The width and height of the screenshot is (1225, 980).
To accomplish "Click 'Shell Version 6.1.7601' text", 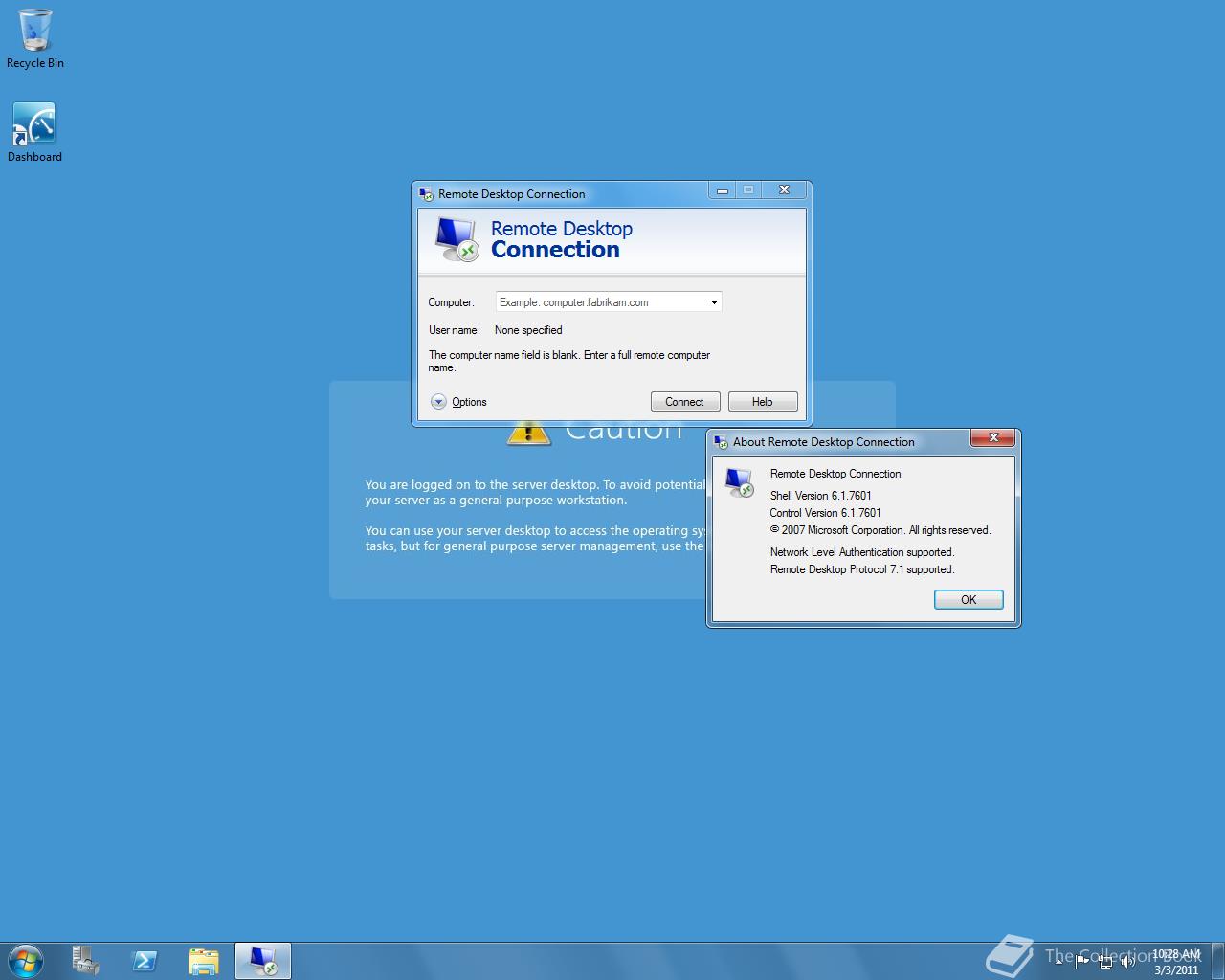I will [x=821, y=496].
